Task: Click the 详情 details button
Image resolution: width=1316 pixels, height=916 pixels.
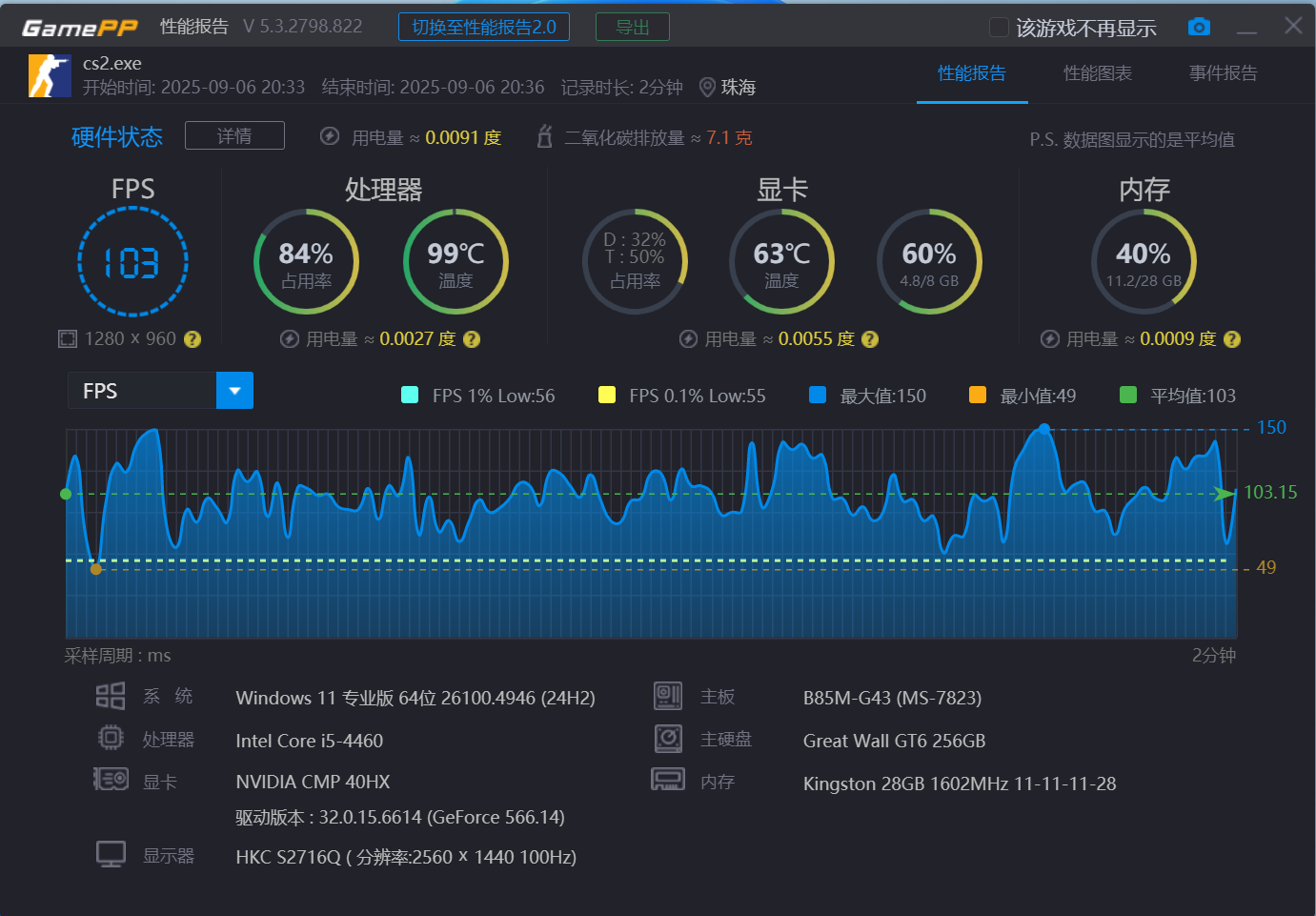Action: pyautogui.click(x=234, y=135)
